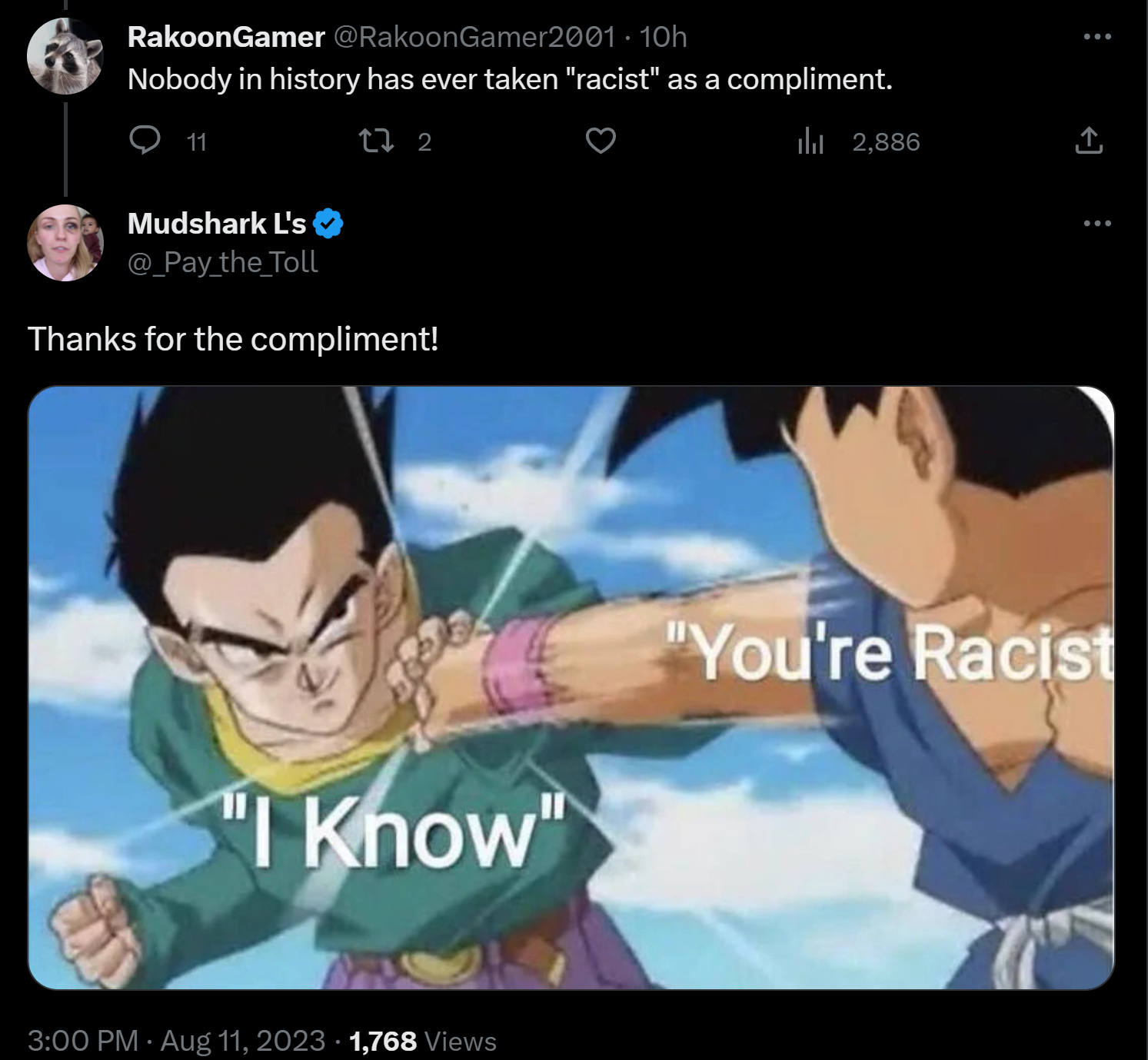This screenshot has width=1148, height=1060.
Task: Open the attached Dragon Ball meme image
Action: (571, 688)
